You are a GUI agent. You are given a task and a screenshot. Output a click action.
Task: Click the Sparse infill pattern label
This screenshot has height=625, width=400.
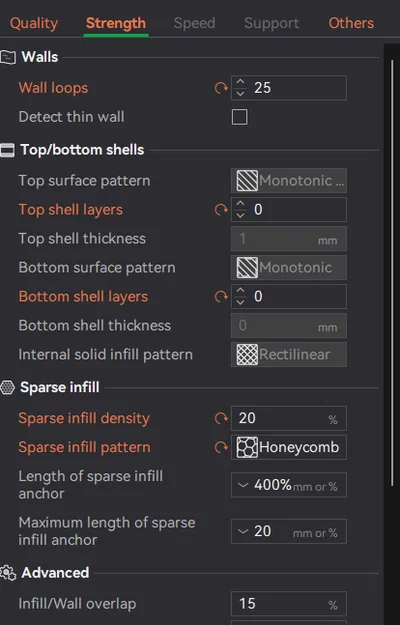point(84,447)
